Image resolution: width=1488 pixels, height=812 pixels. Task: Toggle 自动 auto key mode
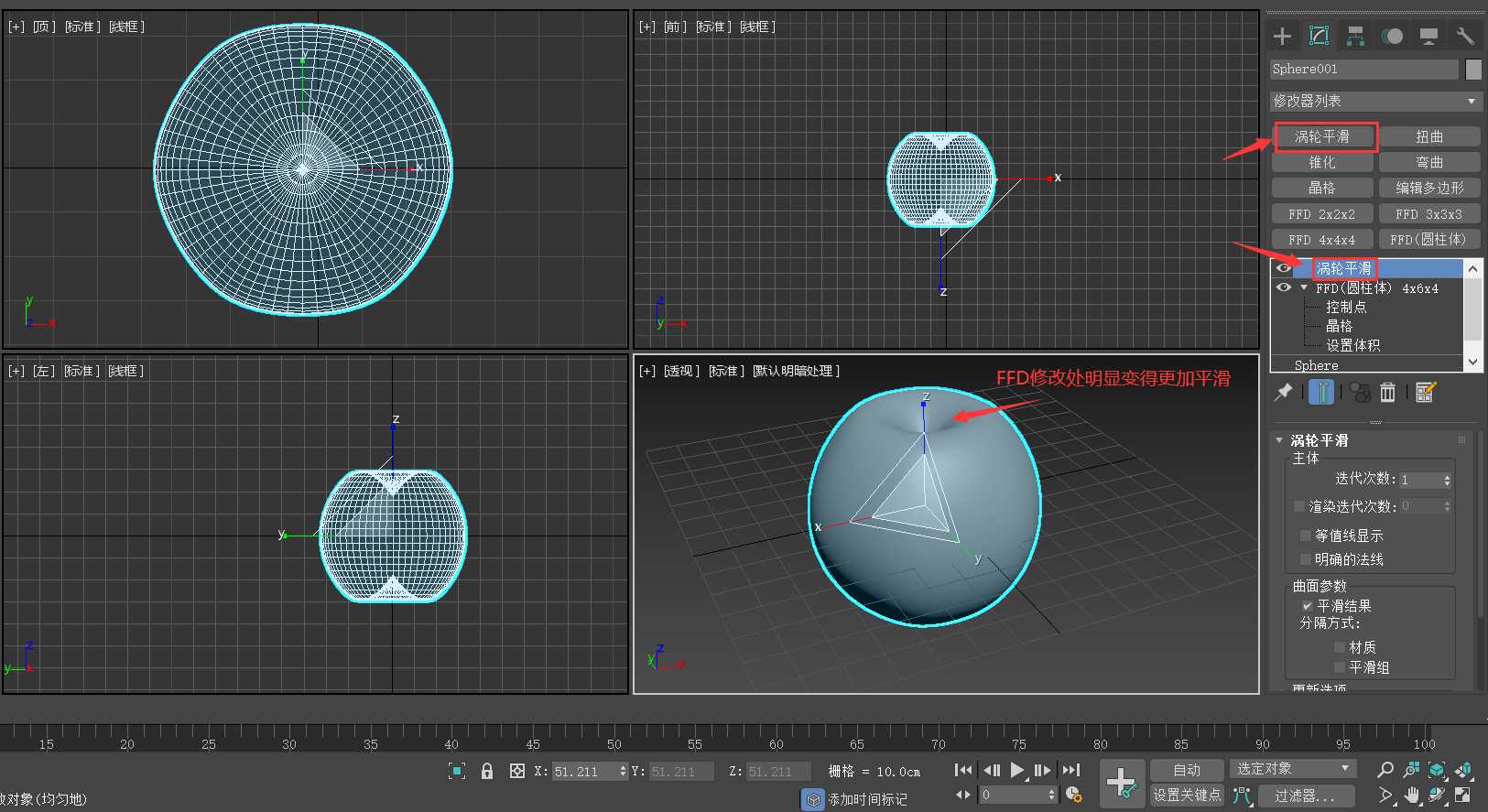[1187, 770]
